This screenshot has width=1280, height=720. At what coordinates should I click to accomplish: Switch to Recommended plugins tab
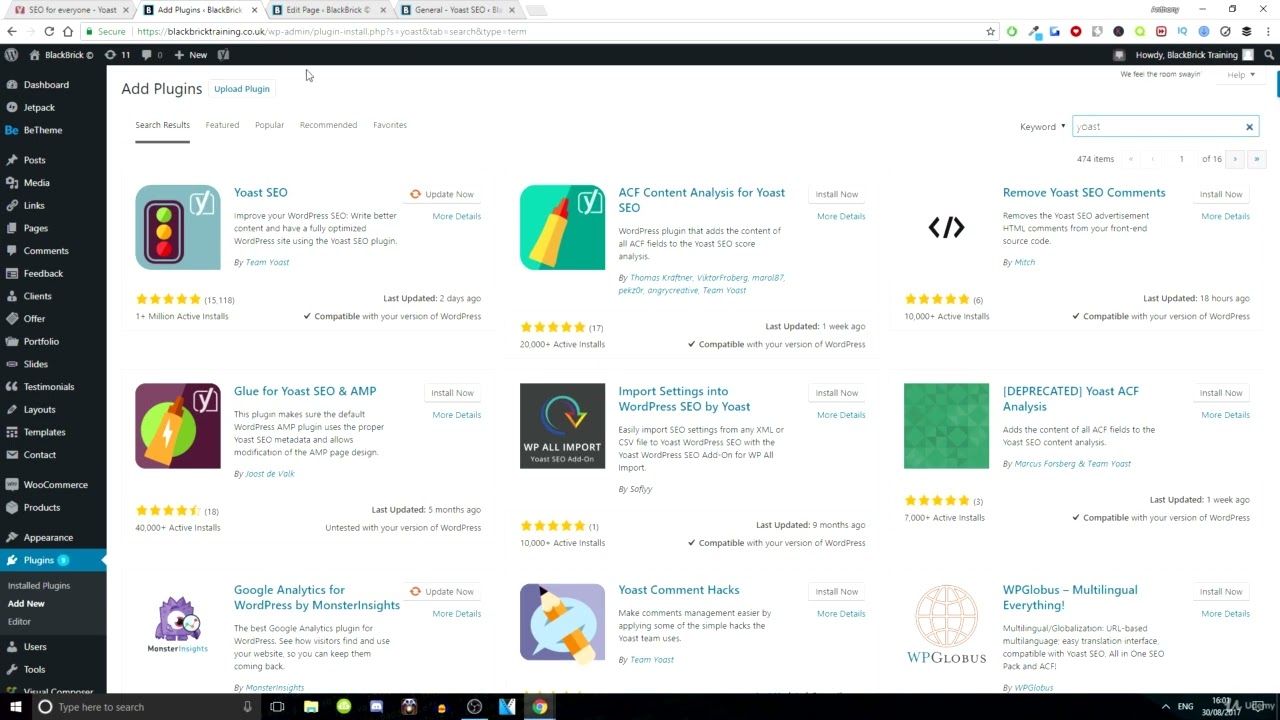point(328,125)
